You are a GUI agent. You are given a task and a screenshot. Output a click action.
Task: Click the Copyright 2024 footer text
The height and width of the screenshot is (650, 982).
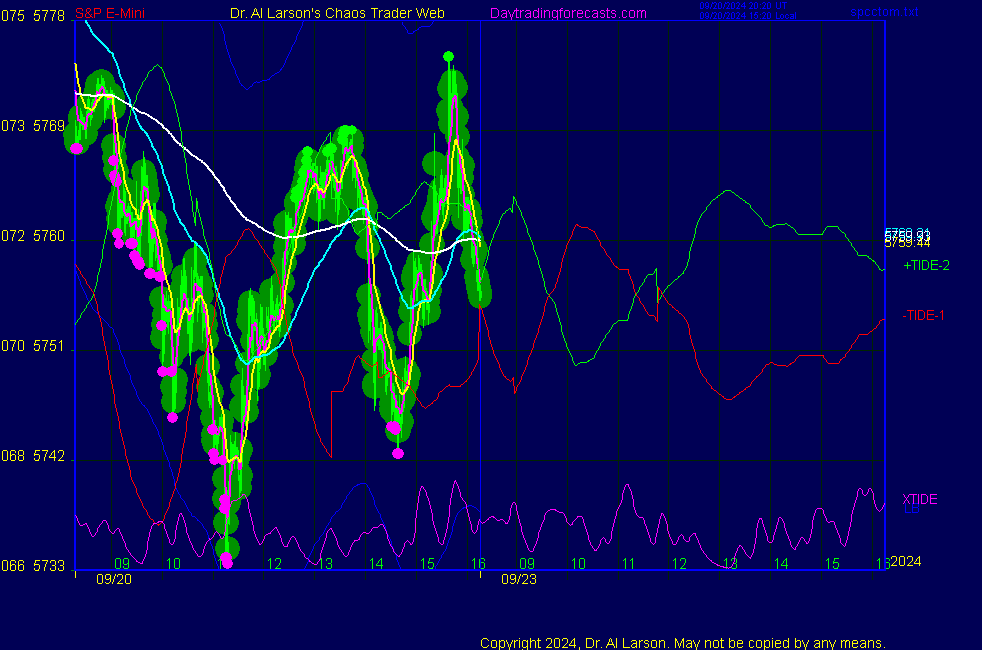[x=682, y=643]
